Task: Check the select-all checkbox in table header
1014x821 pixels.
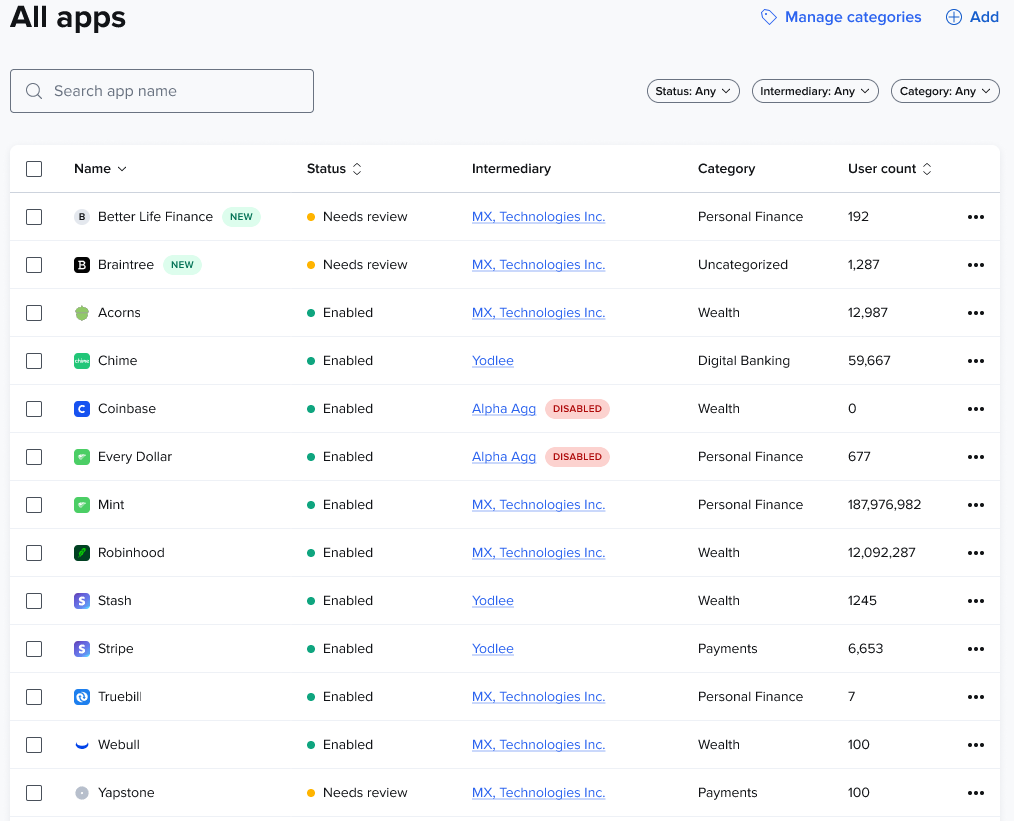Action: 34,169
